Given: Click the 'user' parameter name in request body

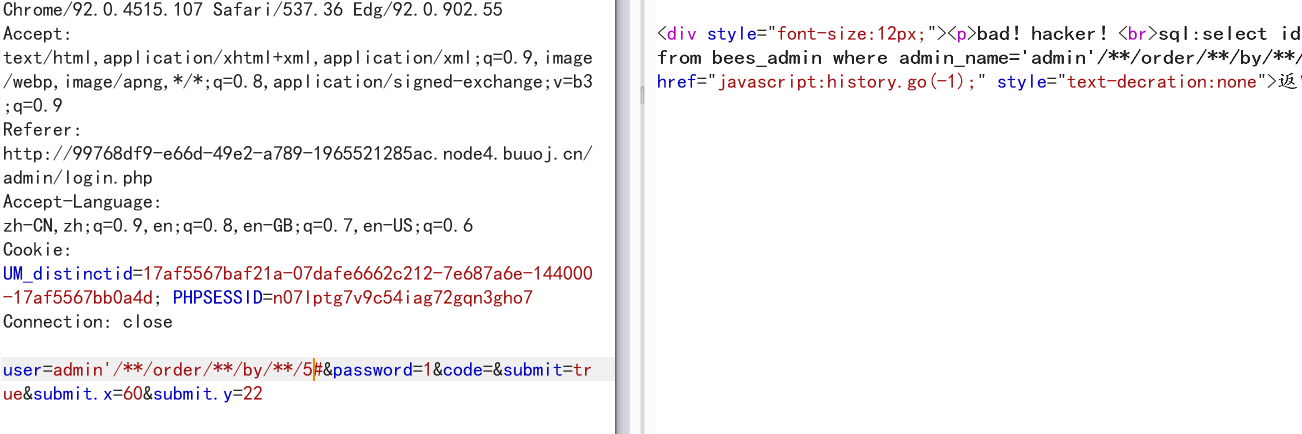Looking at the screenshot, I should click(23, 370).
